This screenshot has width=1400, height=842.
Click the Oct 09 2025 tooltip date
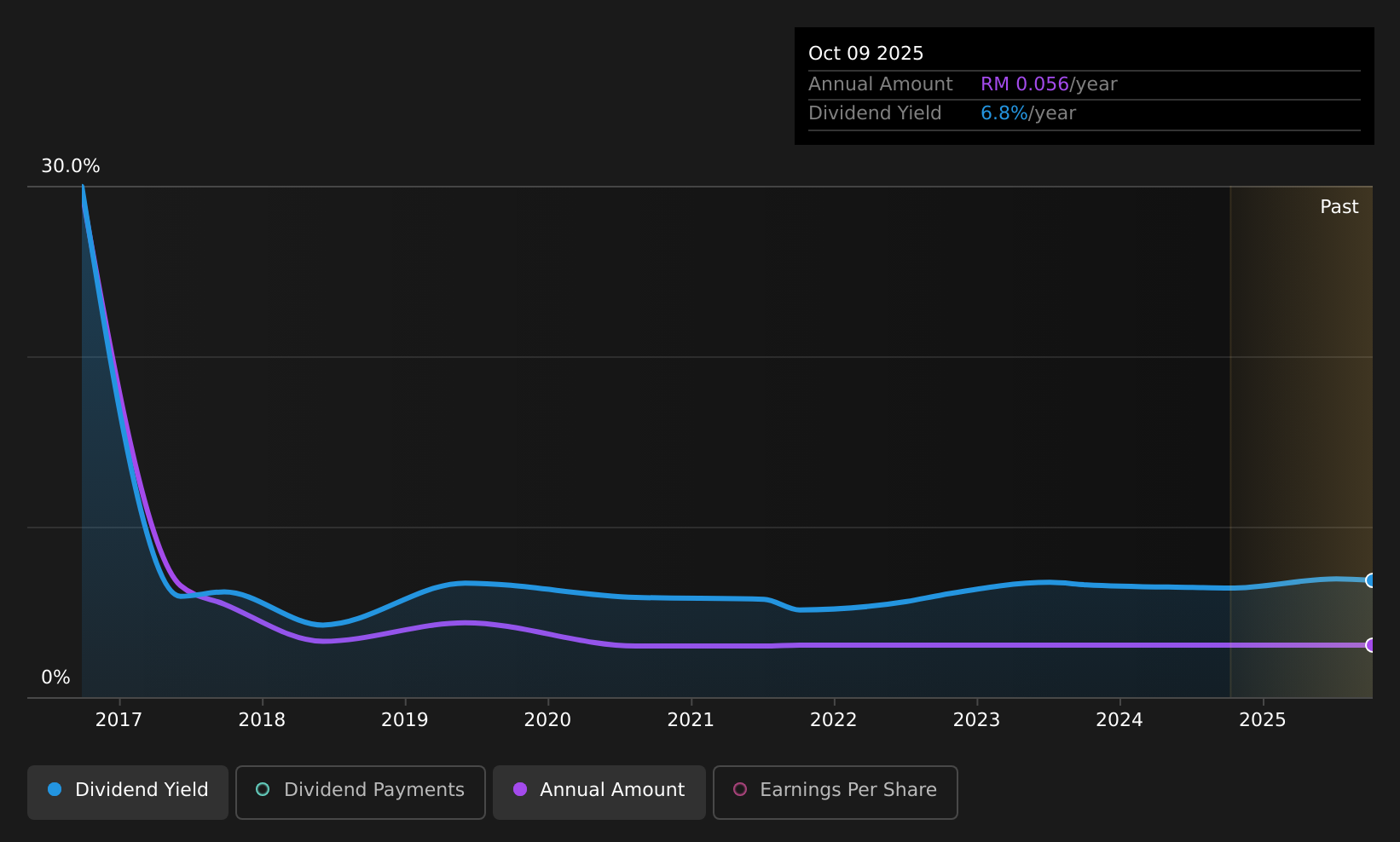pyautogui.click(x=865, y=54)
